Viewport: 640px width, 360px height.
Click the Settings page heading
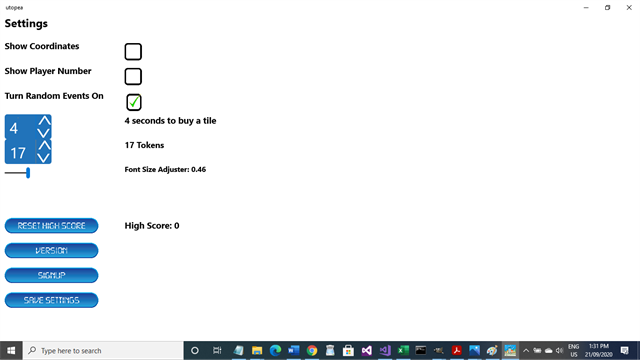(26, 23)
